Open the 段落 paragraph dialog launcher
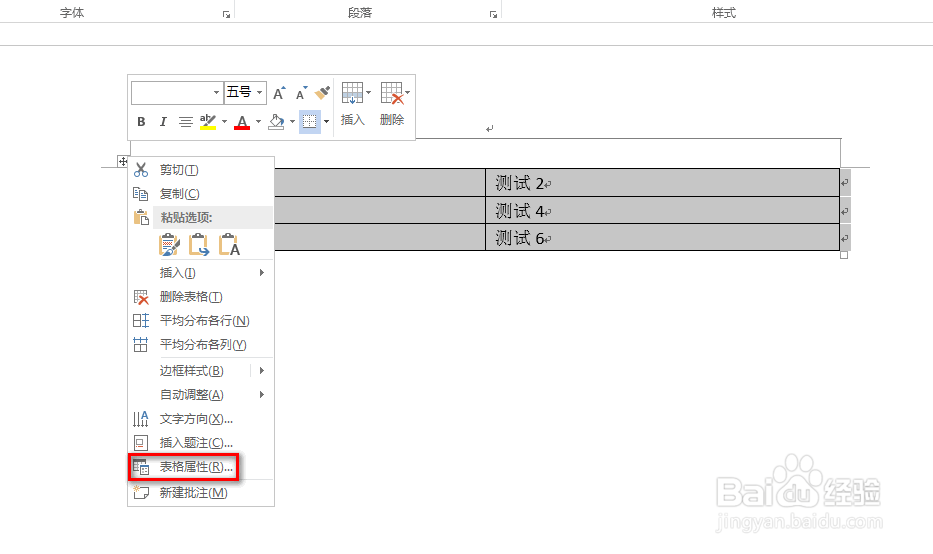 click(493, 14)
